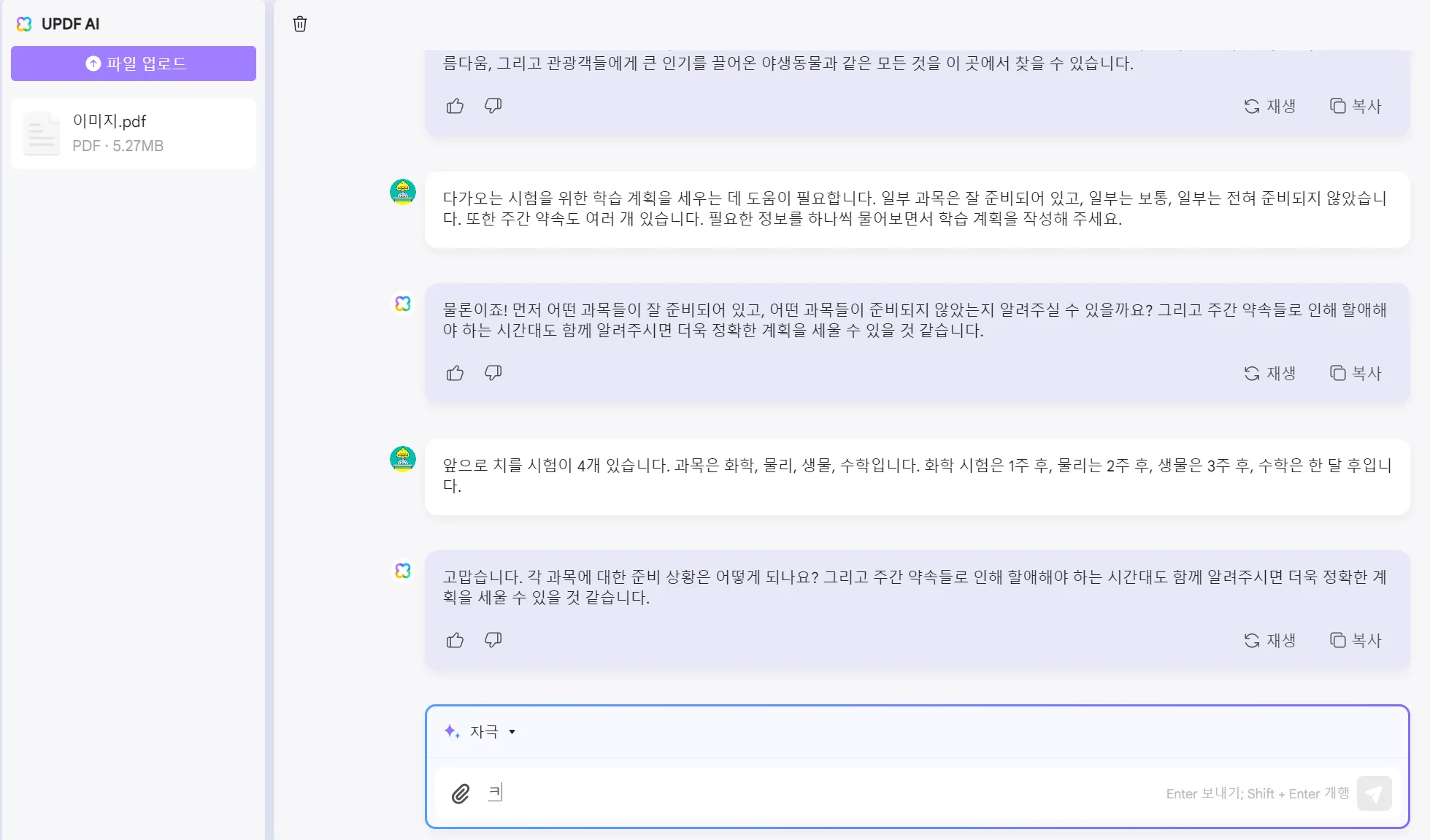
Task: Copy the 물론이죠 response with 복사
Action: pos(1356,374)
